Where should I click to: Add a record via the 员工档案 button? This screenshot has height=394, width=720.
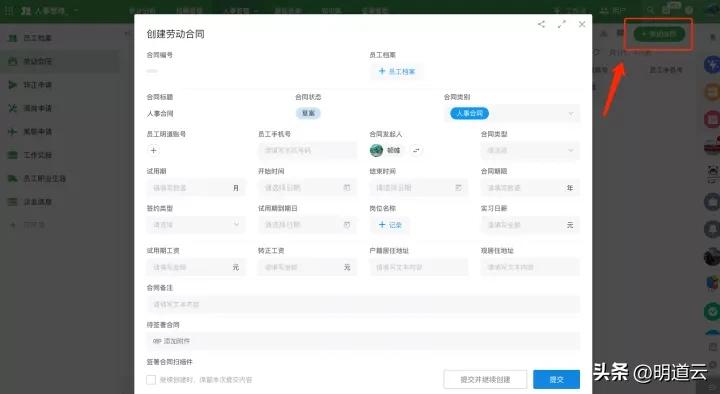click(x=397, y=71)
